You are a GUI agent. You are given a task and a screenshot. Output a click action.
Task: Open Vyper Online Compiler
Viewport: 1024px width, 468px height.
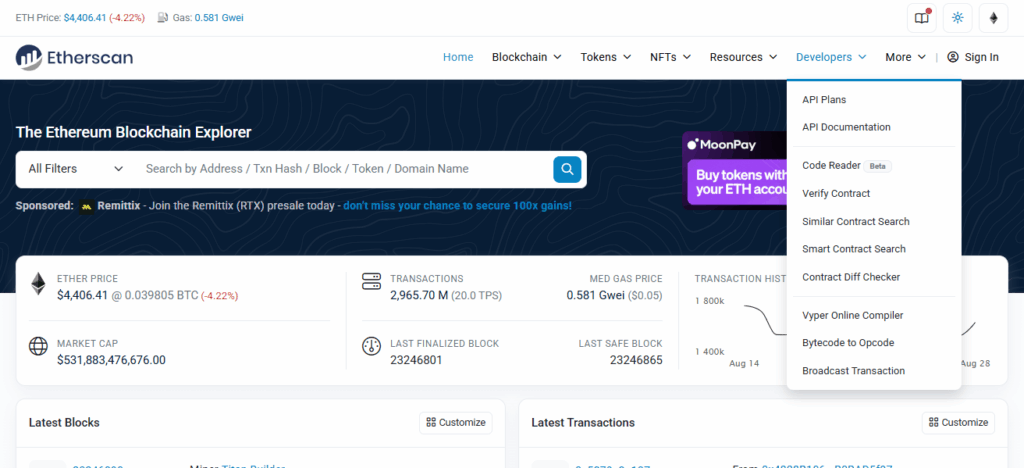[852, 315]
